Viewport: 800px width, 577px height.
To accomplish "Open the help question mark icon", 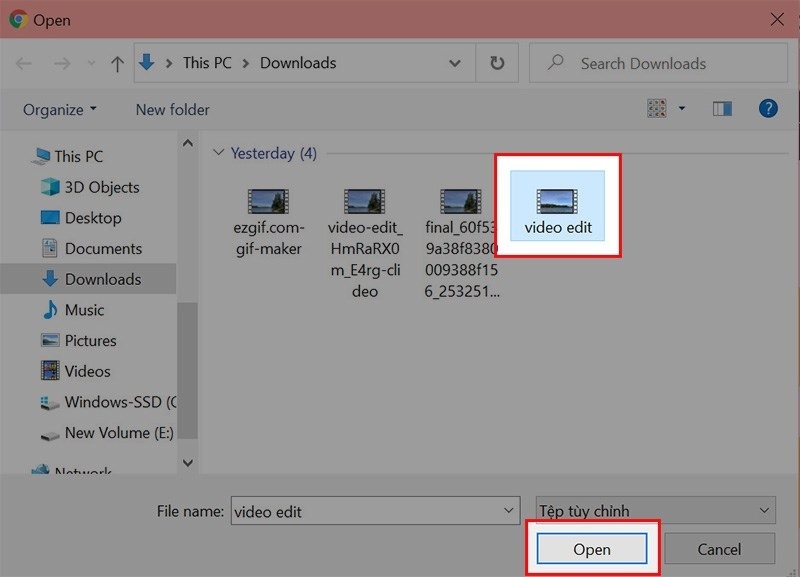I will click(768, 108).
